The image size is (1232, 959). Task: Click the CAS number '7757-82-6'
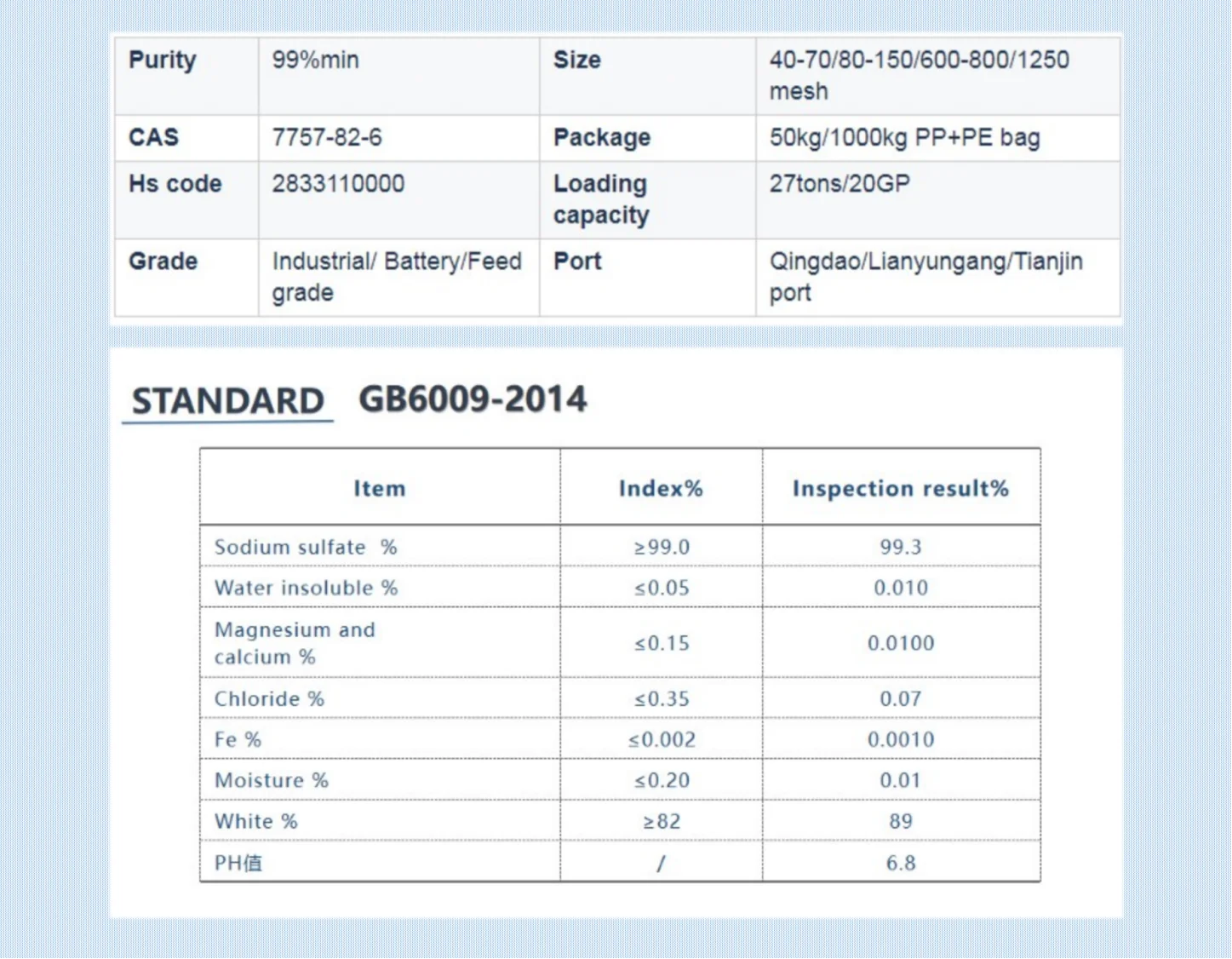[x=327, y=137]
